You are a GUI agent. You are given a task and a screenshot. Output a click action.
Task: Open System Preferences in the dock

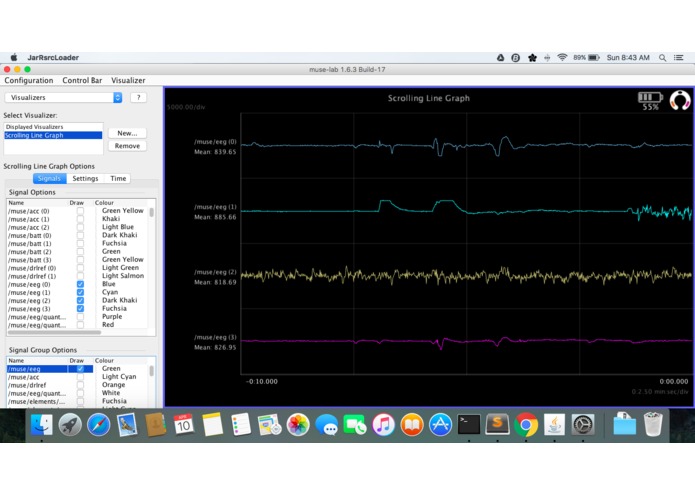[x=583, y=425]
